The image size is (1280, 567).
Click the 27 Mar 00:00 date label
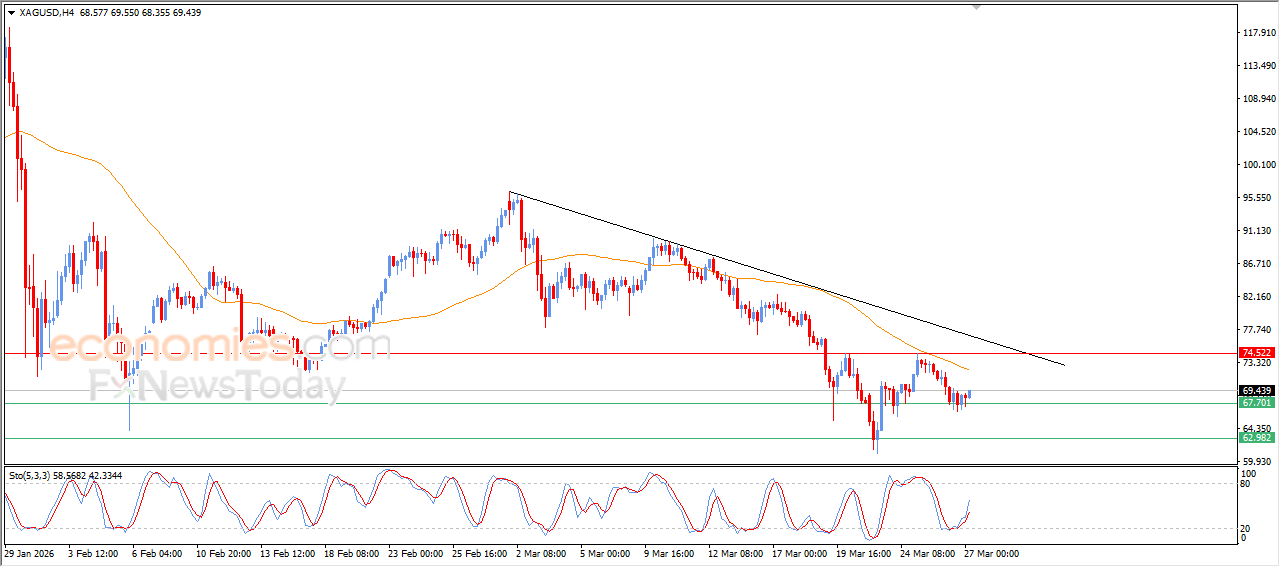tap(991, 553)
